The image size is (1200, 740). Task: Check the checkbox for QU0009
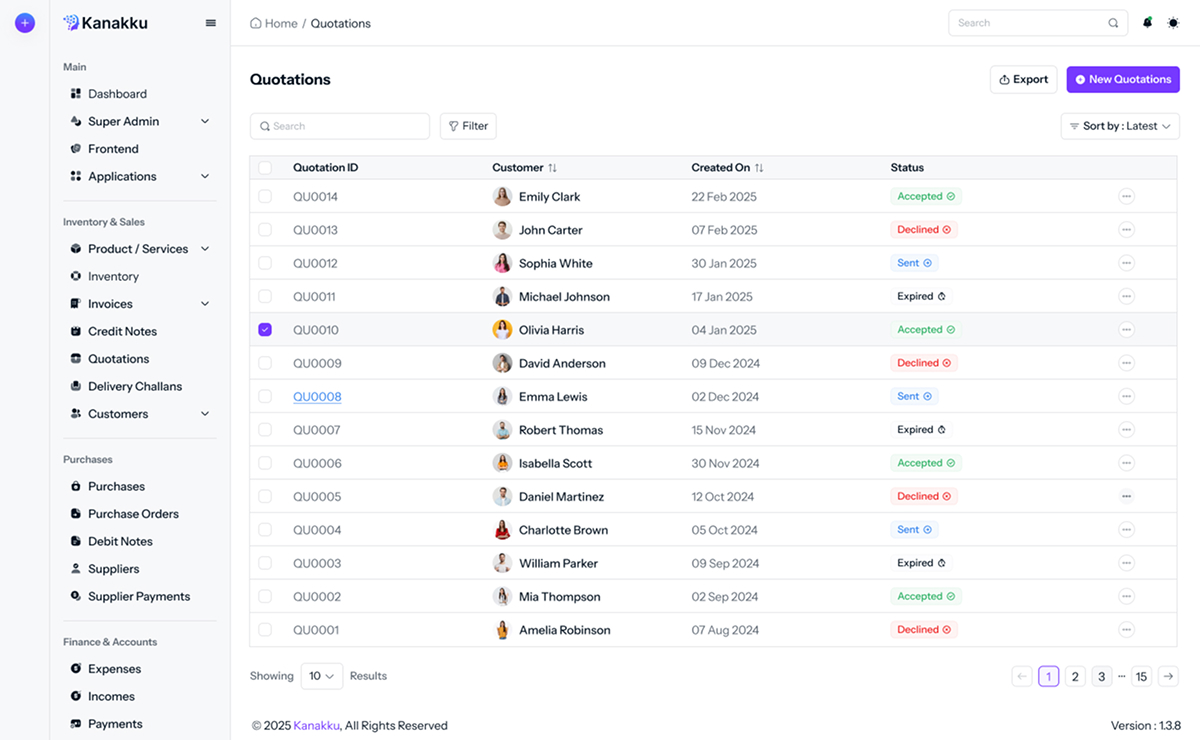[265, 363]
